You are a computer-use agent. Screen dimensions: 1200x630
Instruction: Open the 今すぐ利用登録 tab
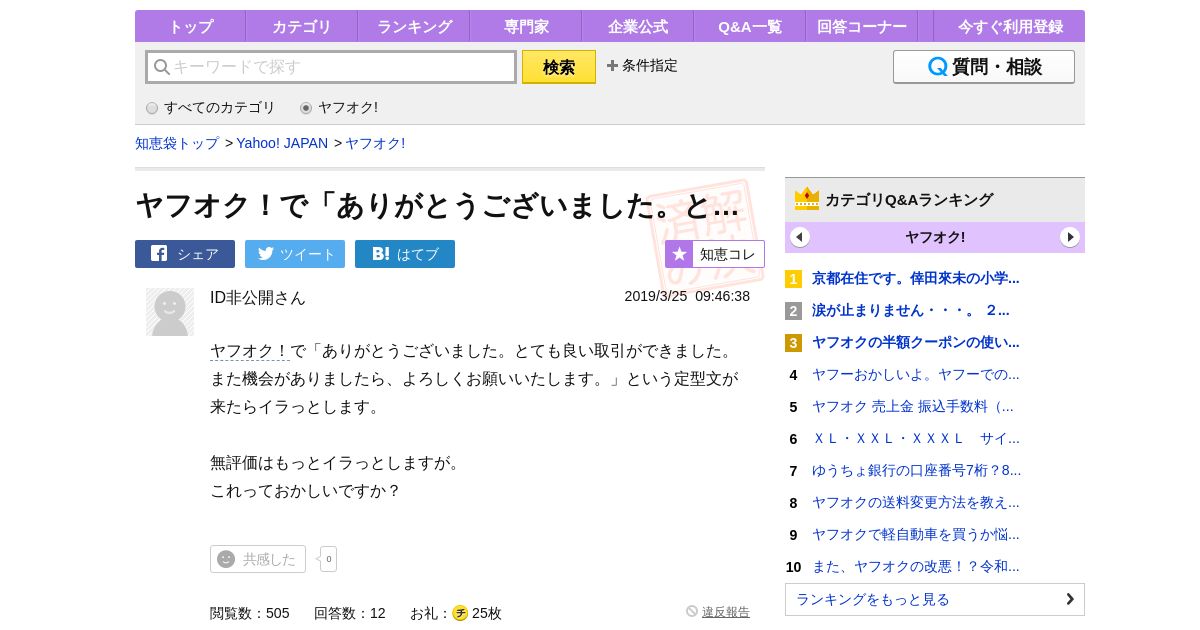coord(1010,26)
